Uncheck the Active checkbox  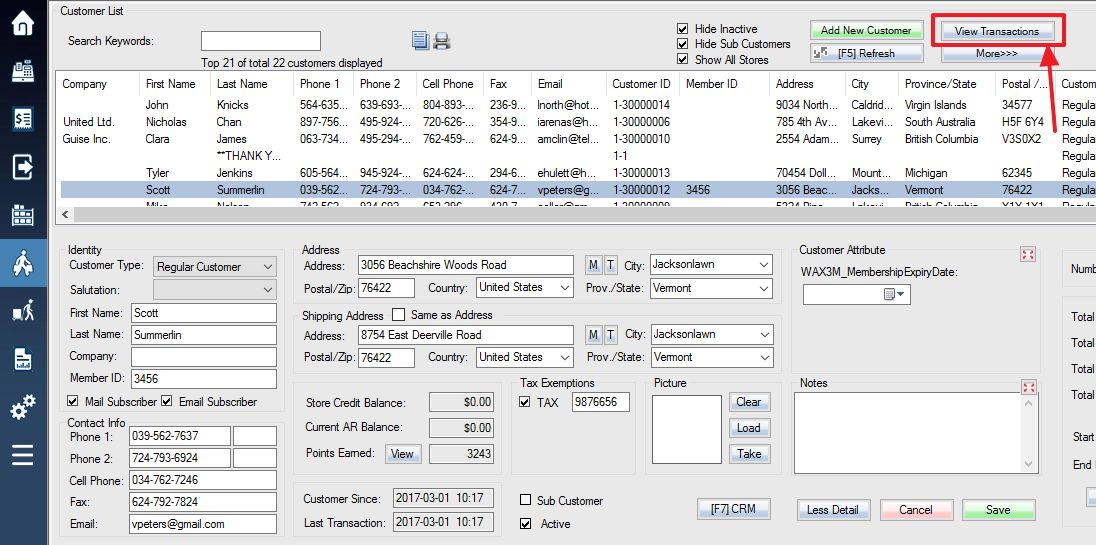(x=526, y=523)
